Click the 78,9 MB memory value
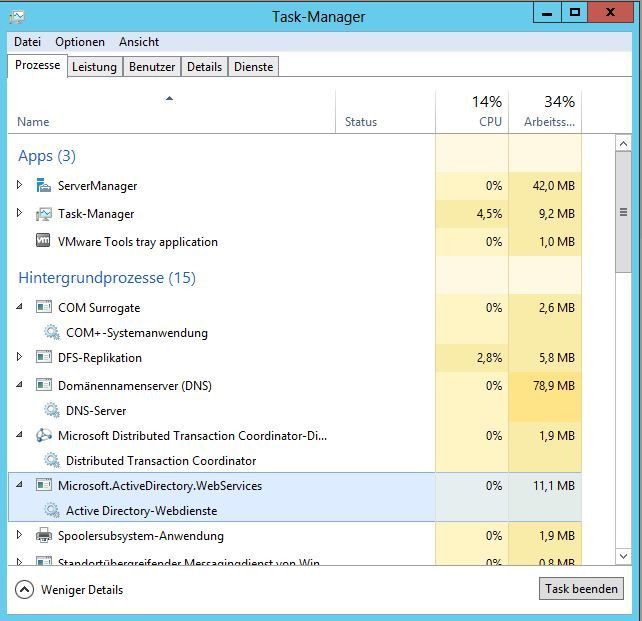Viewport: 642px width, 621px height. click(554, 386)
